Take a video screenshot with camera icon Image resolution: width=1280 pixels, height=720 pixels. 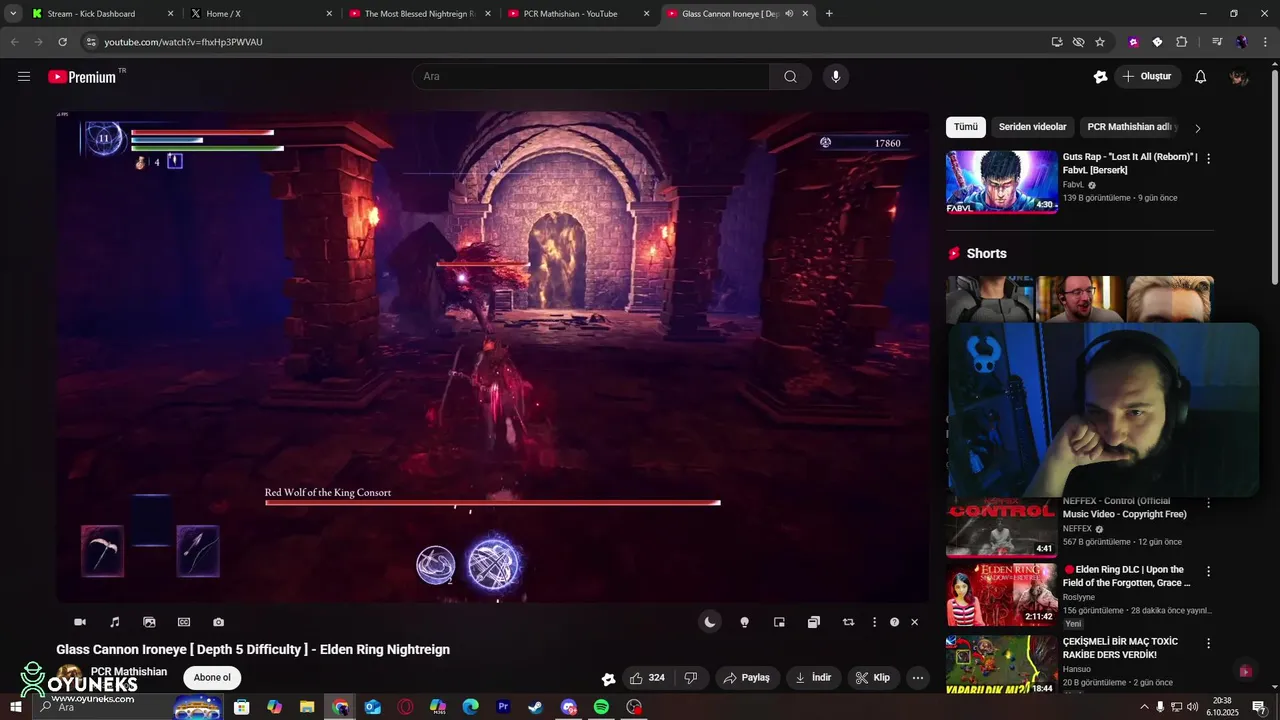pyautogui.click(x=218, y=622)
